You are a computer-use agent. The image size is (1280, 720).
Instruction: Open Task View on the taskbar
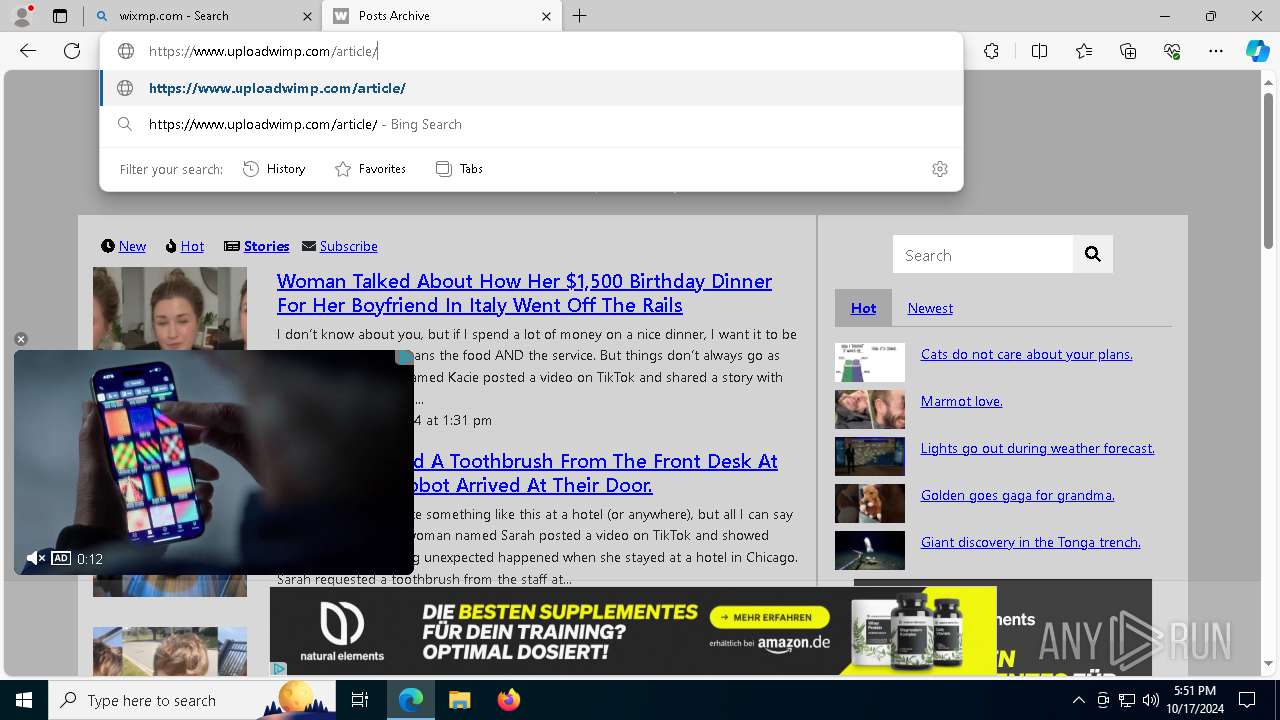coord(360,700)
